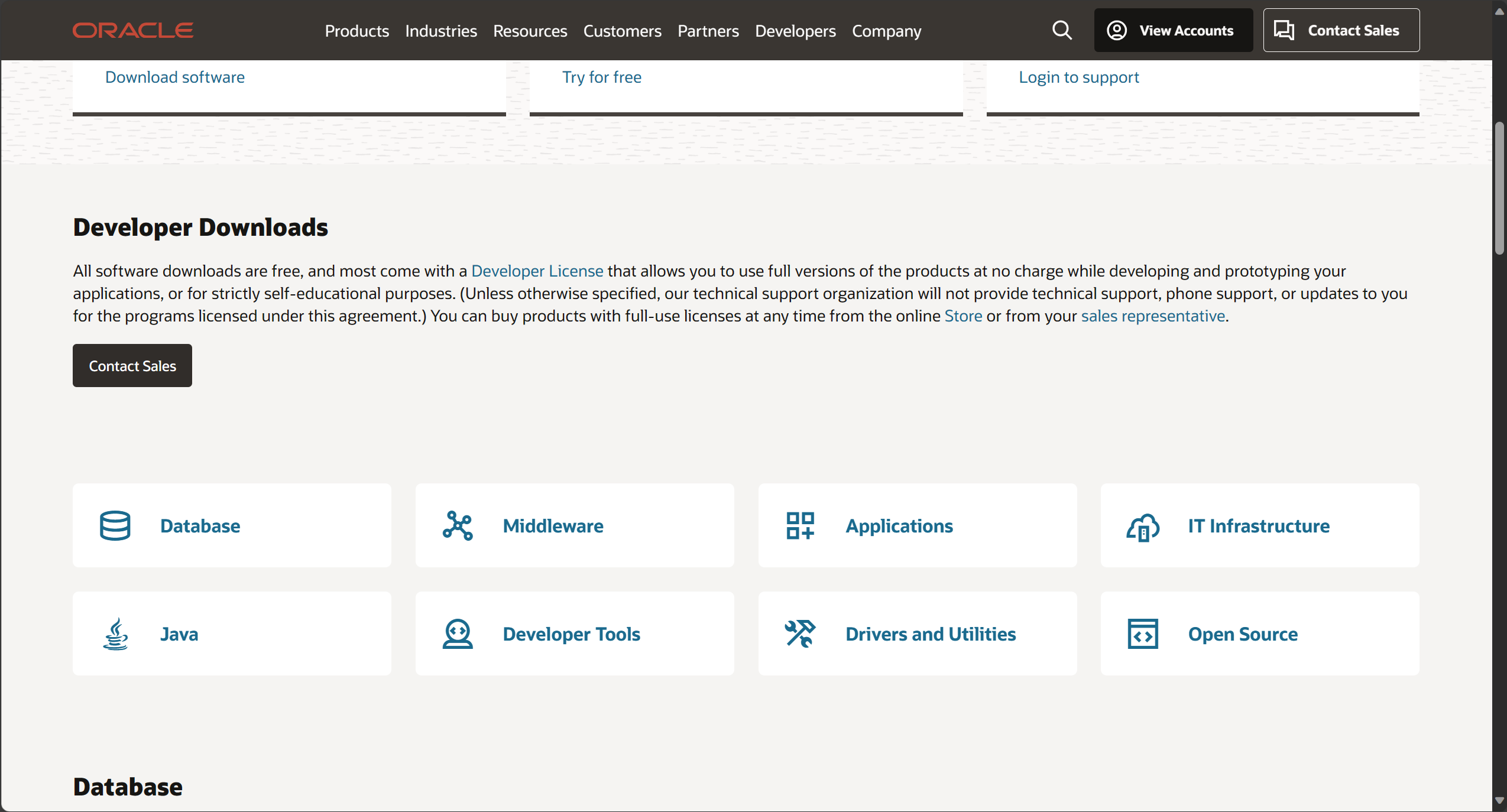Click the Open Source code window icon

coord(1143,634)
